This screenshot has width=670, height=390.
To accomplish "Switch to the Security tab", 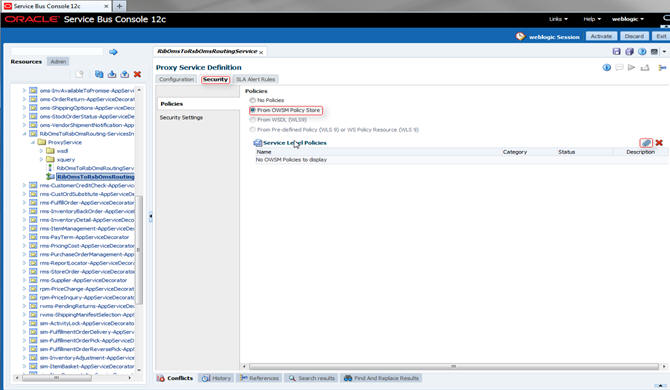I will coord(215,79).
